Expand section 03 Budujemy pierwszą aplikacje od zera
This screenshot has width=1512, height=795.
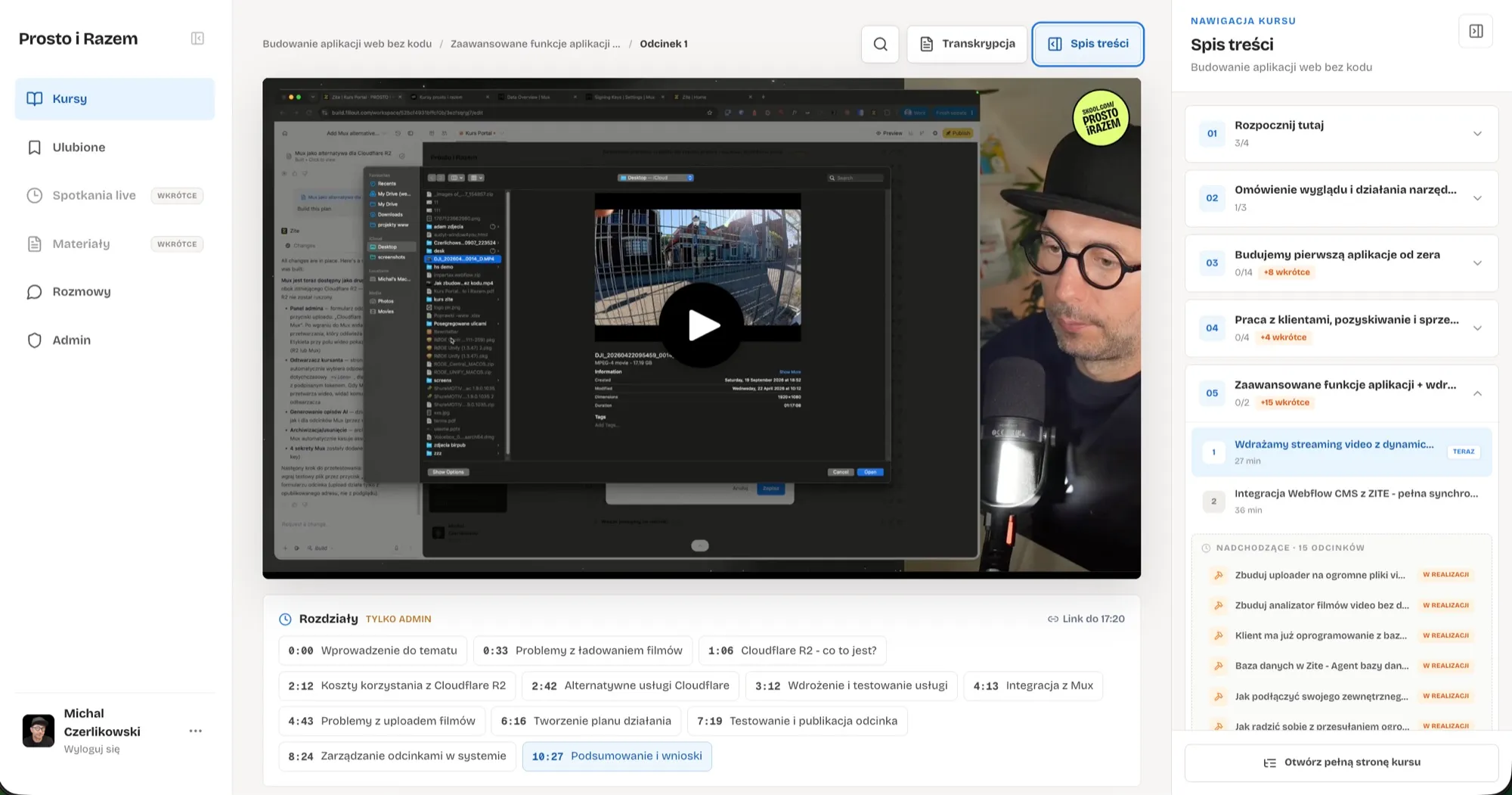coord(1341,263)
